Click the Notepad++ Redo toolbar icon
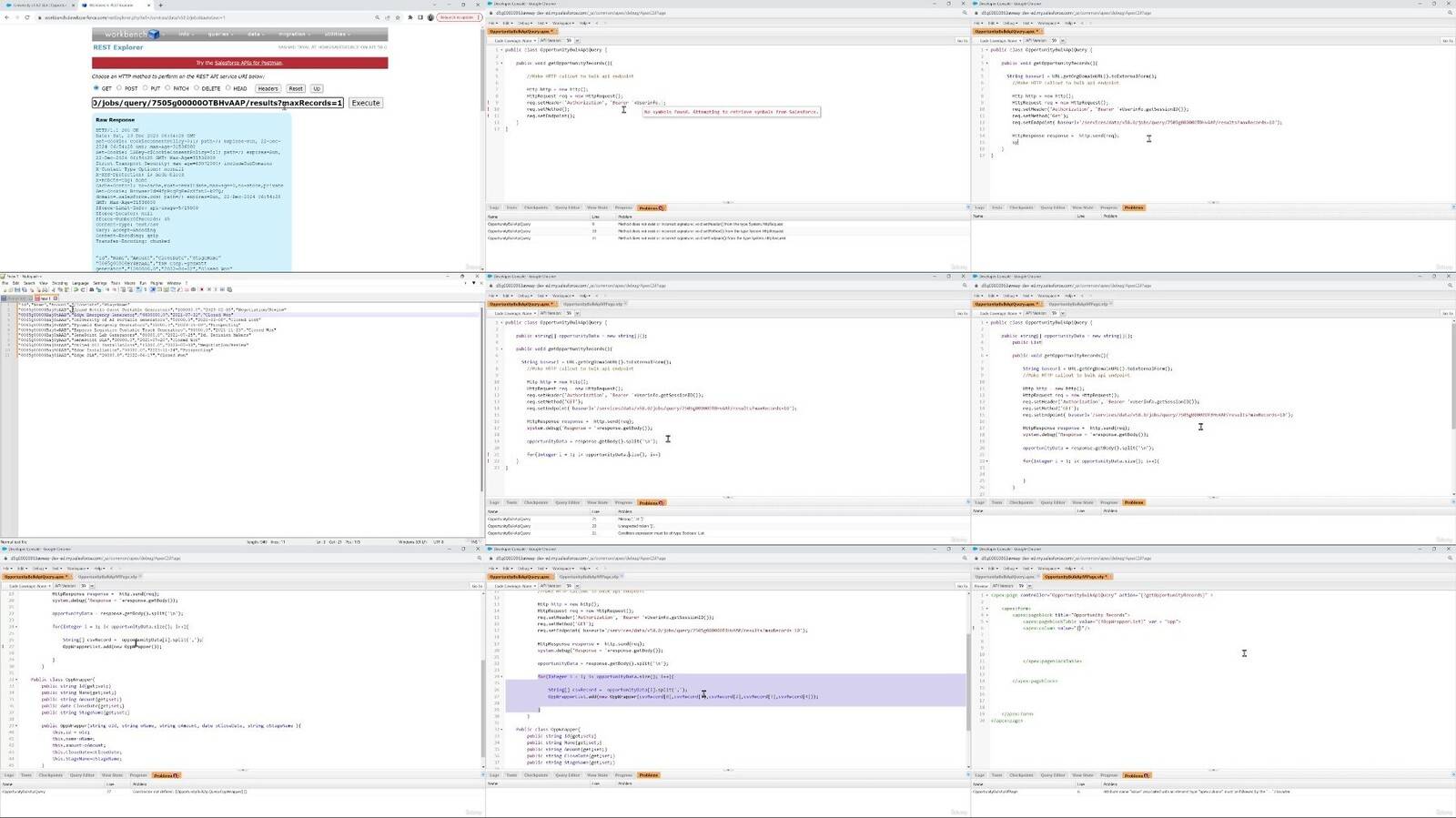The image size is (1456, 818). (x=83, y=289)
